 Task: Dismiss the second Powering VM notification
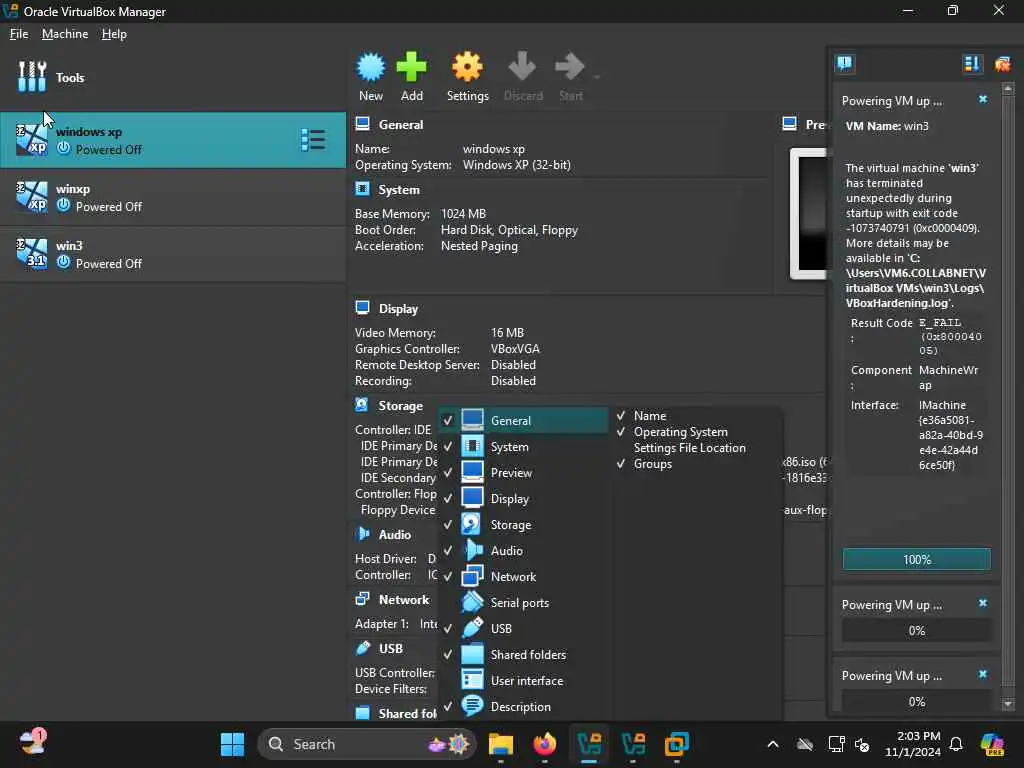pyautogui.click(x=983, y=603)
